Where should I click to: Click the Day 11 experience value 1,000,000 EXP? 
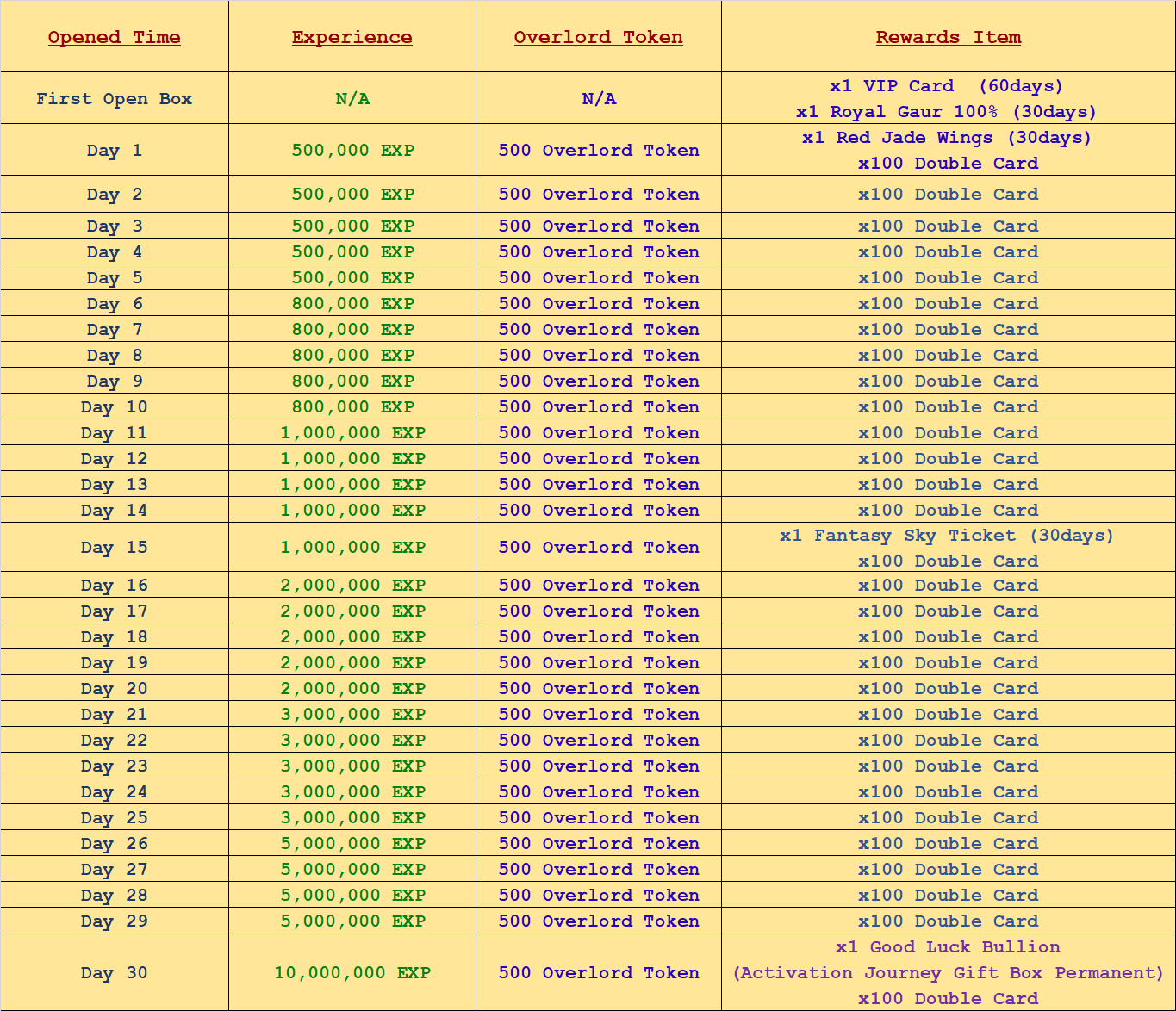352,433
